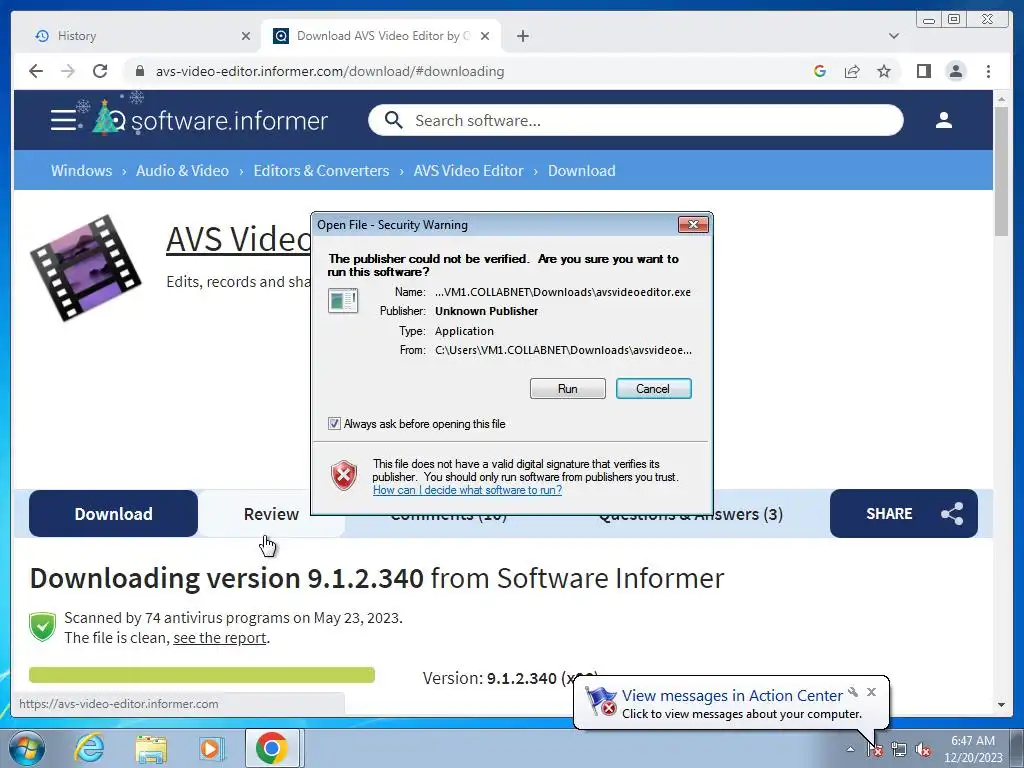Open the Software Informer hamburger menu
1024x768 pixels.
[x=63, y=120]
